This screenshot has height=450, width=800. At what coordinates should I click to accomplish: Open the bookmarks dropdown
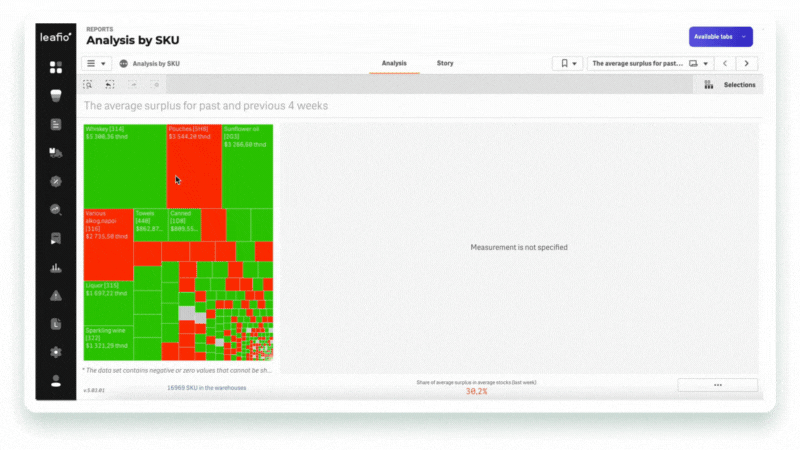567,63
